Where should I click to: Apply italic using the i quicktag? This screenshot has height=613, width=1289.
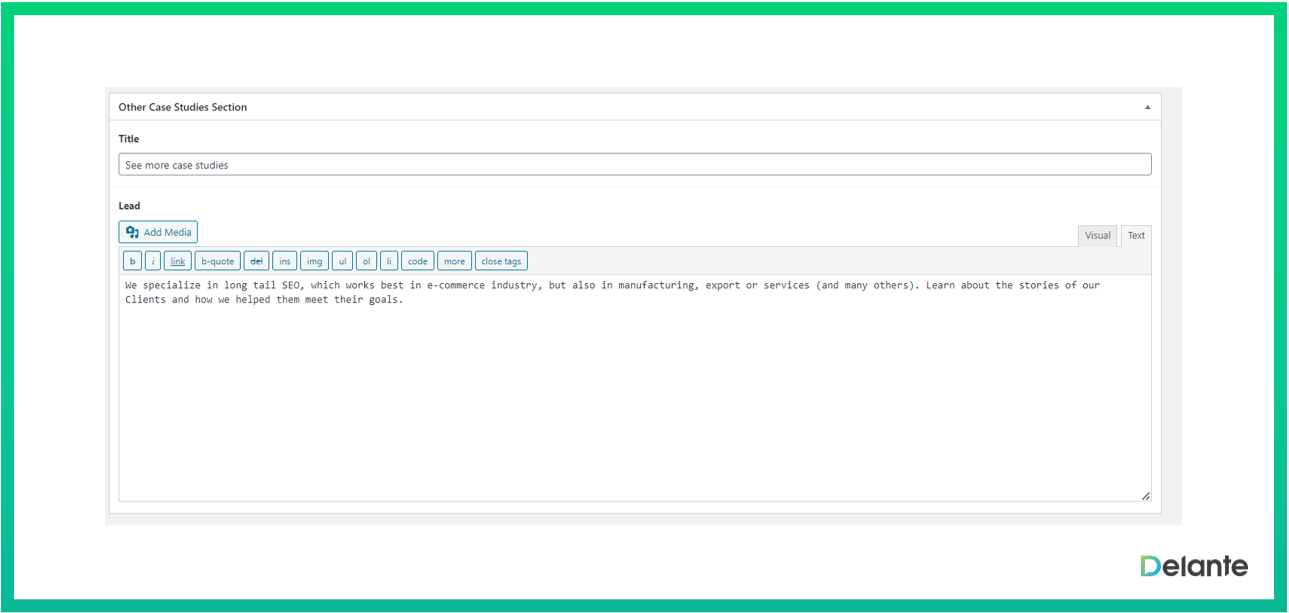click(x=152, y=261)
